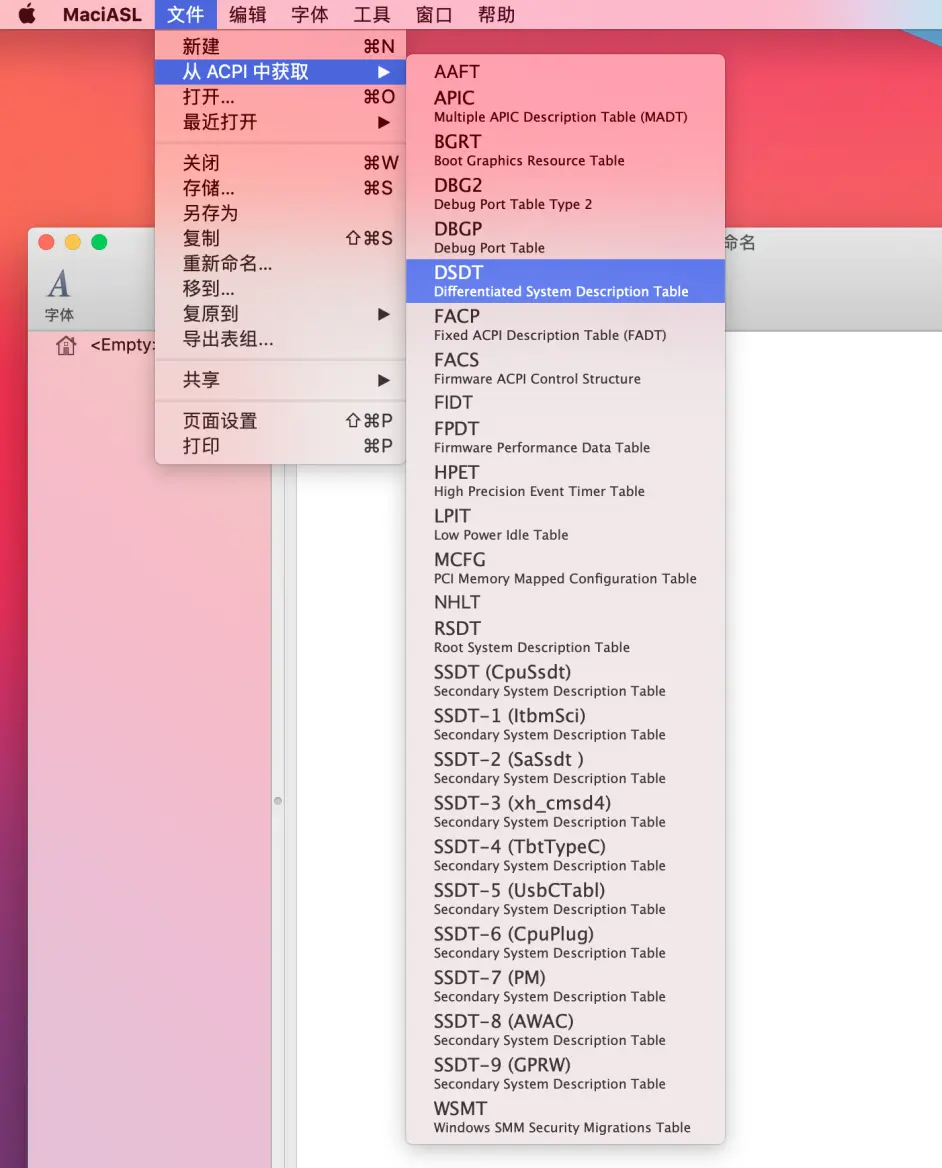Choose 页面设置 from the file menu
942x1168 pixels.
(x=280, y=421)
